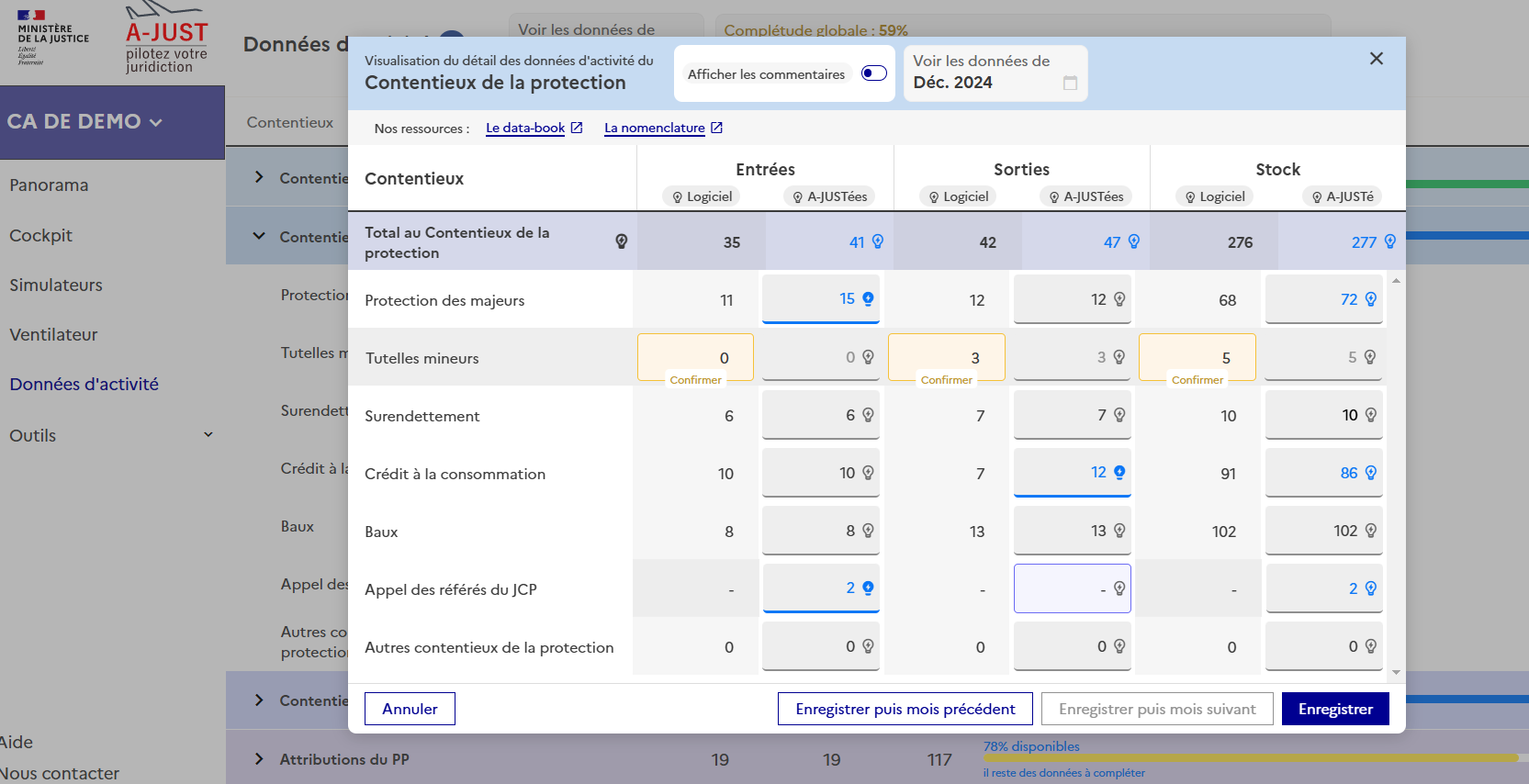Confirm Tutelles mineurs entrées logiciel value
1529x784 pixels.
point(695,380)
